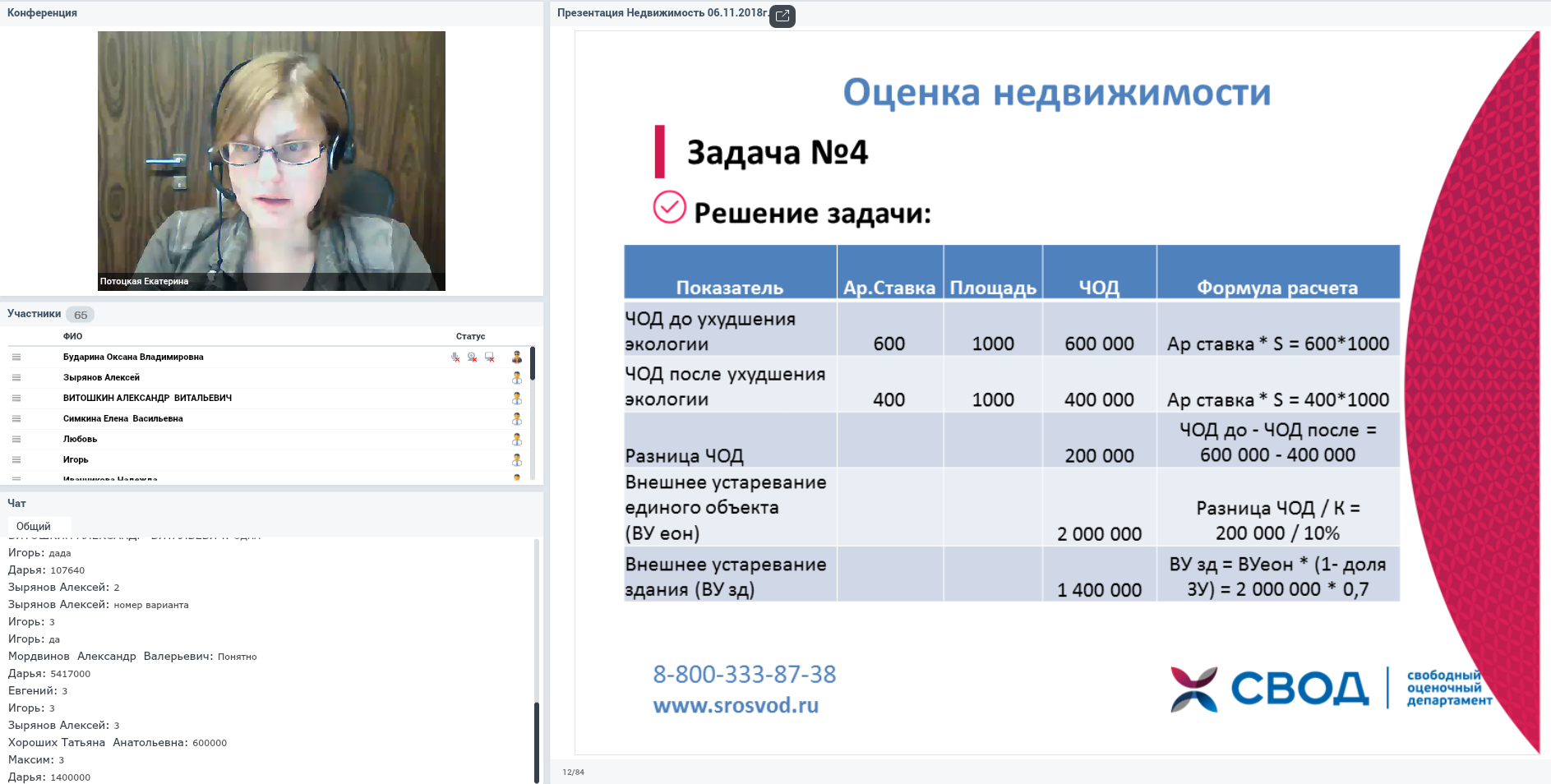Screen dimensions: 1551x784
Task: Select participant ВИТОШКИН АЛЕКСАНДР ВИТАЛЬЕВИЧ
Action: (147, 398)
